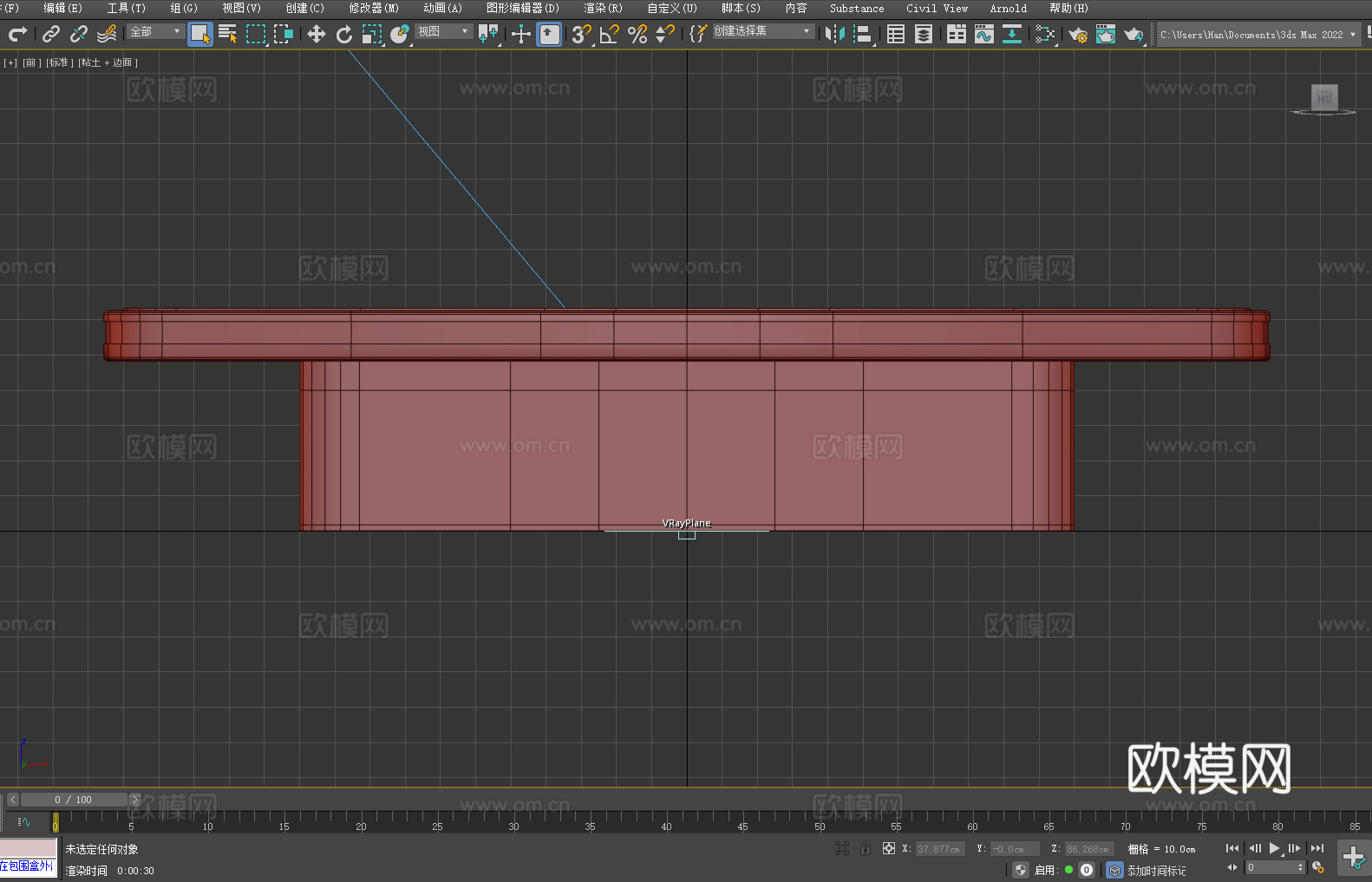Toggle Percent Snap
The width and height of the screenshot is (1372, 882).
tap(637, 34)
